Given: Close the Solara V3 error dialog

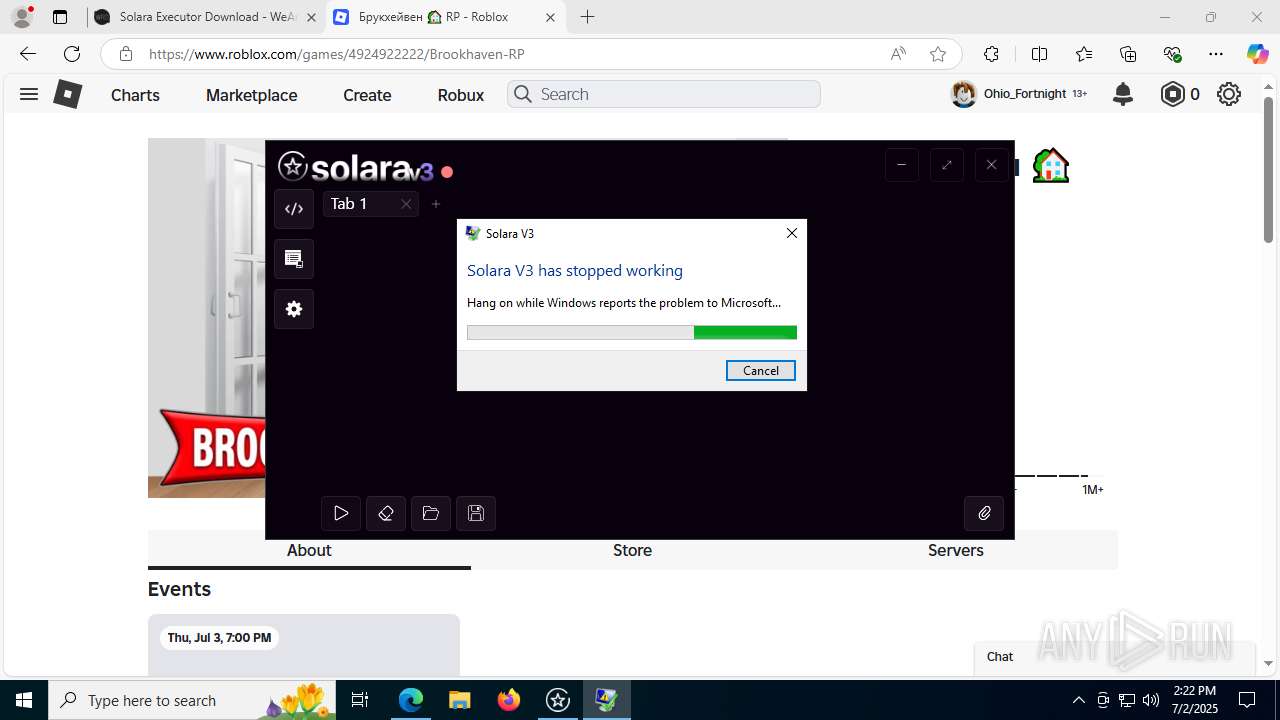Looking at the screenshot, I should [x=791, y=233].
